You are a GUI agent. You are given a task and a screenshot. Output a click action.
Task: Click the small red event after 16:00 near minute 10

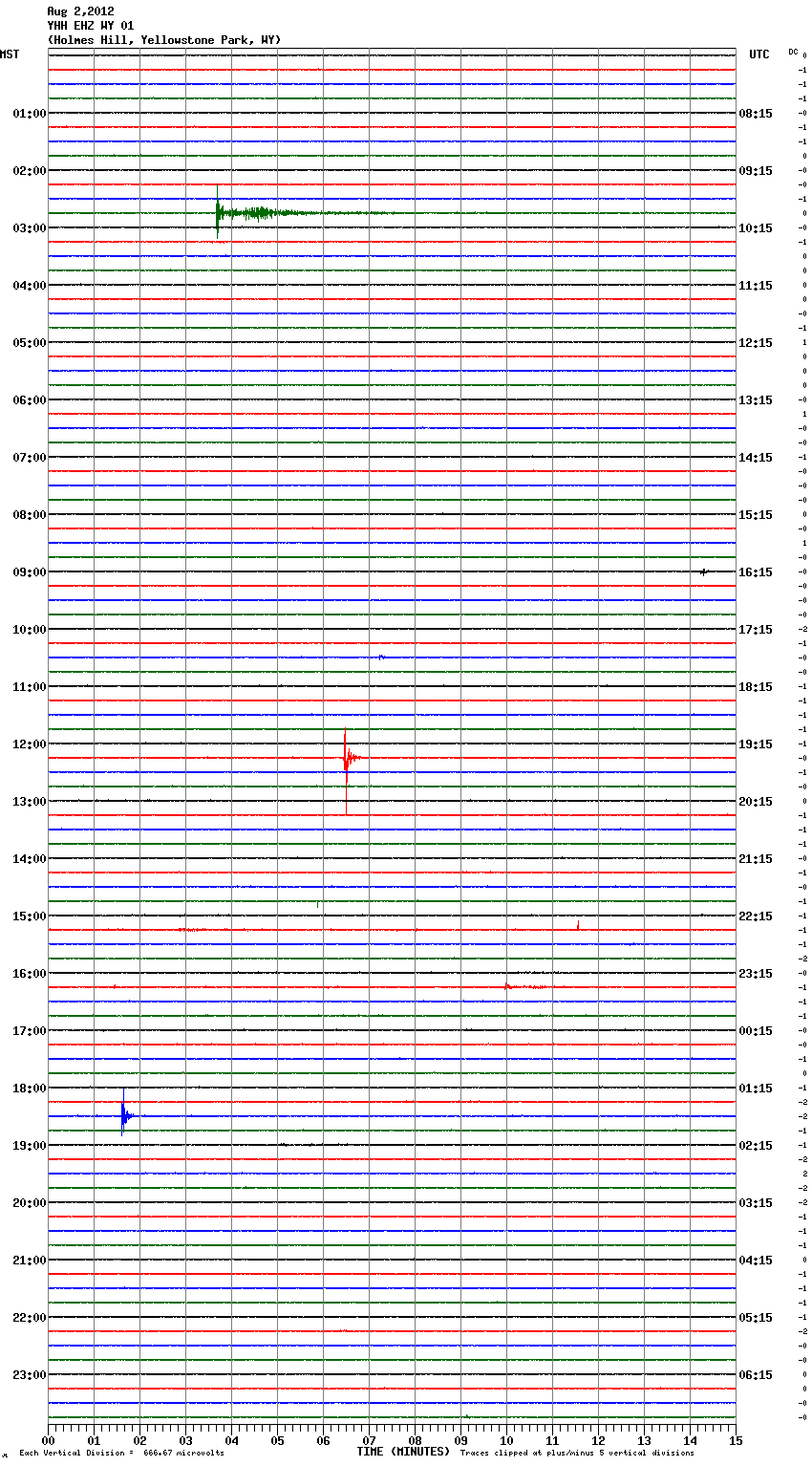[x=525, y=986]
